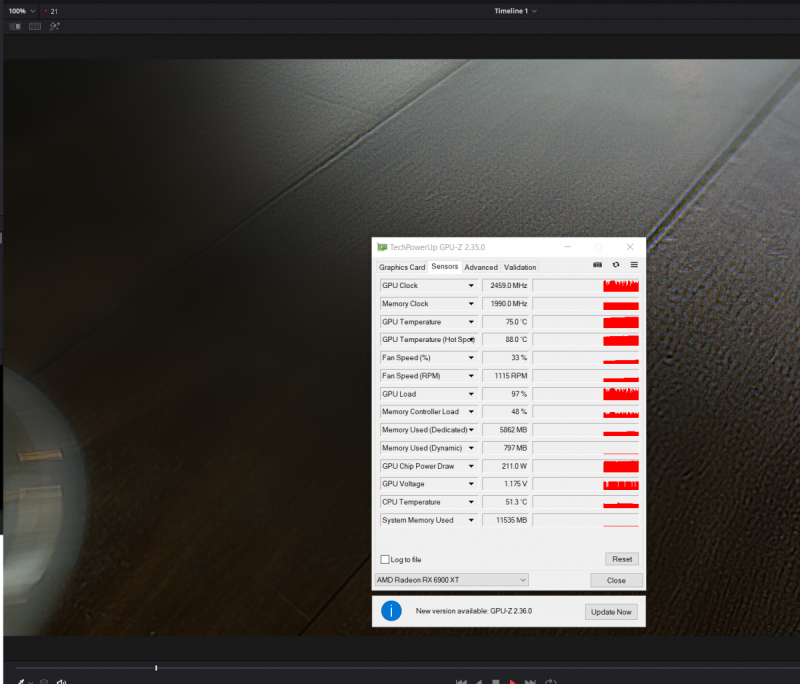This screenshot has height=684, width=800.
Task: Click the 11535 MB system memory value
Action: pyautogui.click(x=506, y=520)
